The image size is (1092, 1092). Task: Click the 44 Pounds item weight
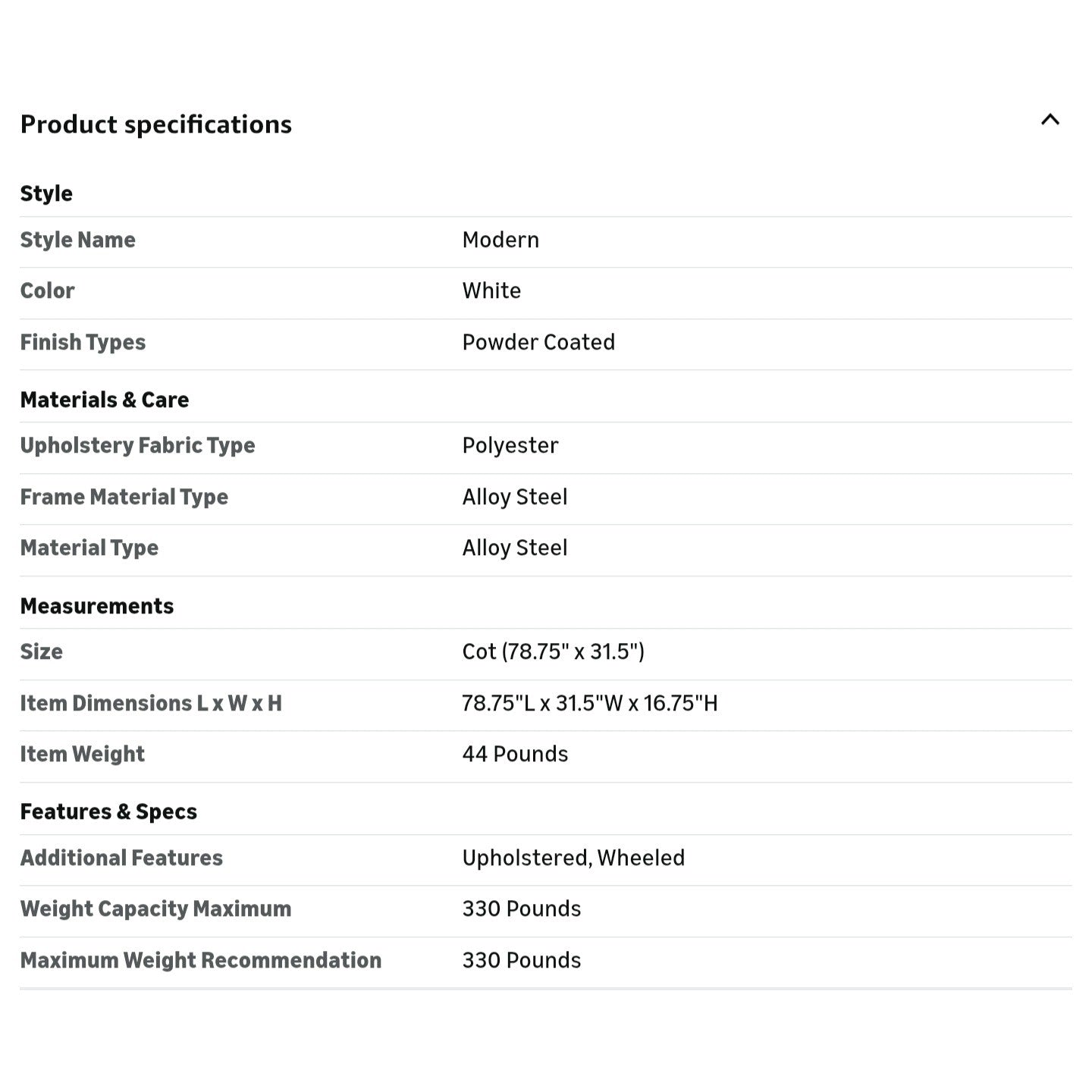515,755
